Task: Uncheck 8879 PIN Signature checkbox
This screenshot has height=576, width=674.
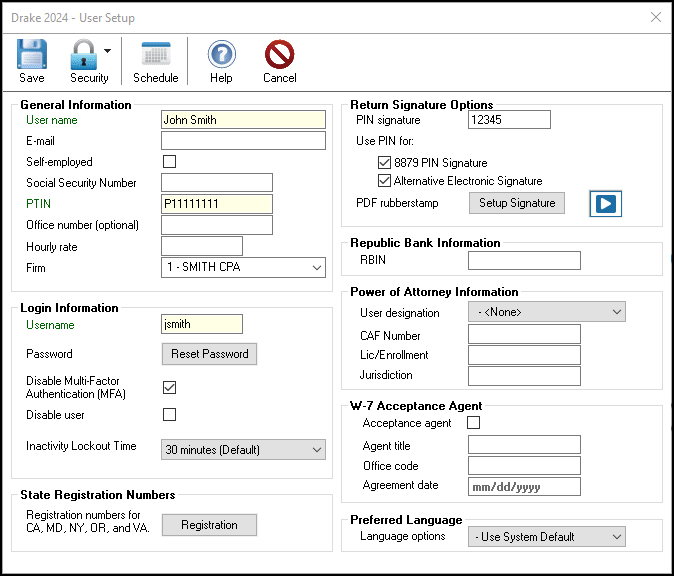Action: [384, 162]
